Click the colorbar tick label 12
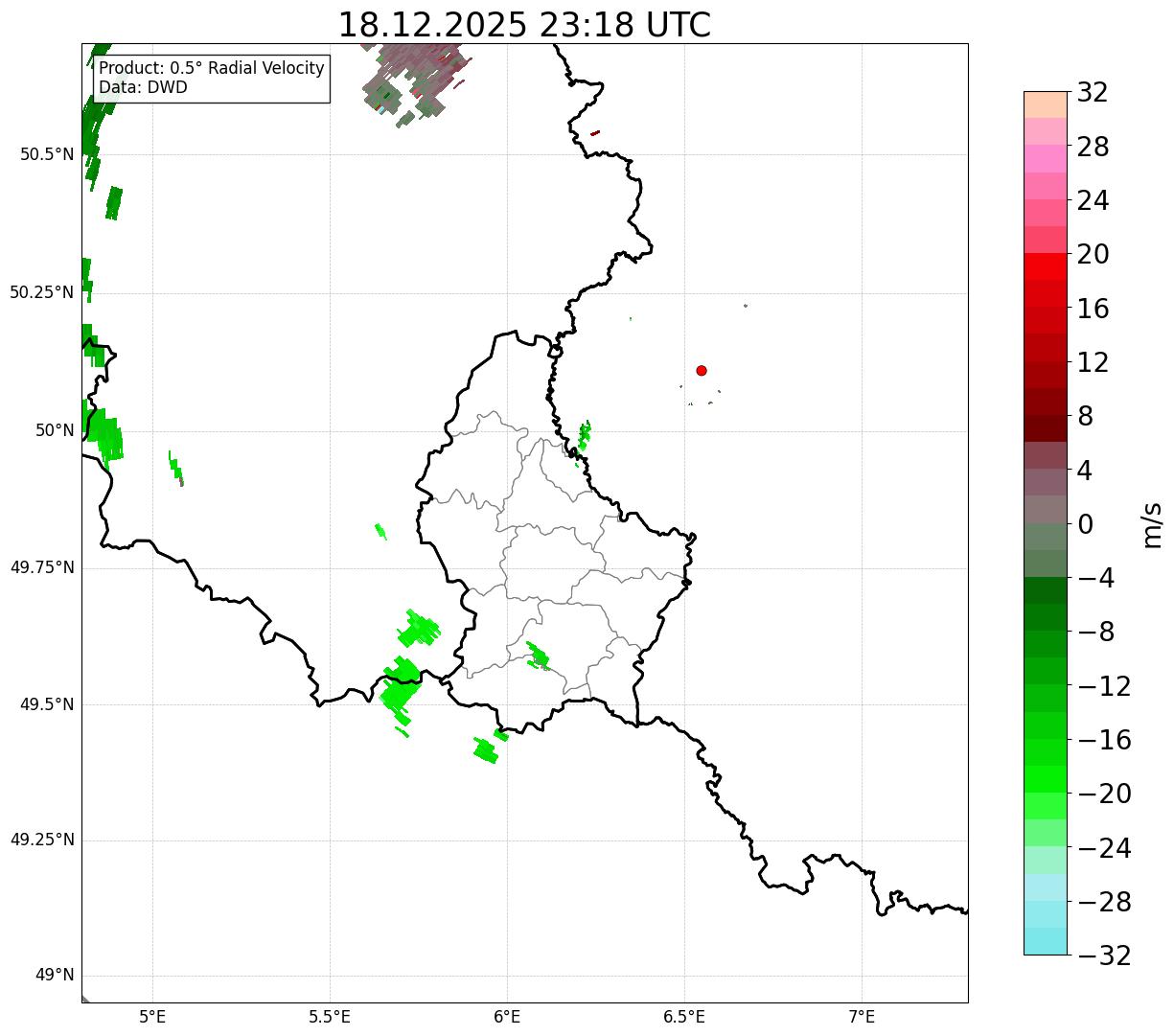 (1093, 362)
